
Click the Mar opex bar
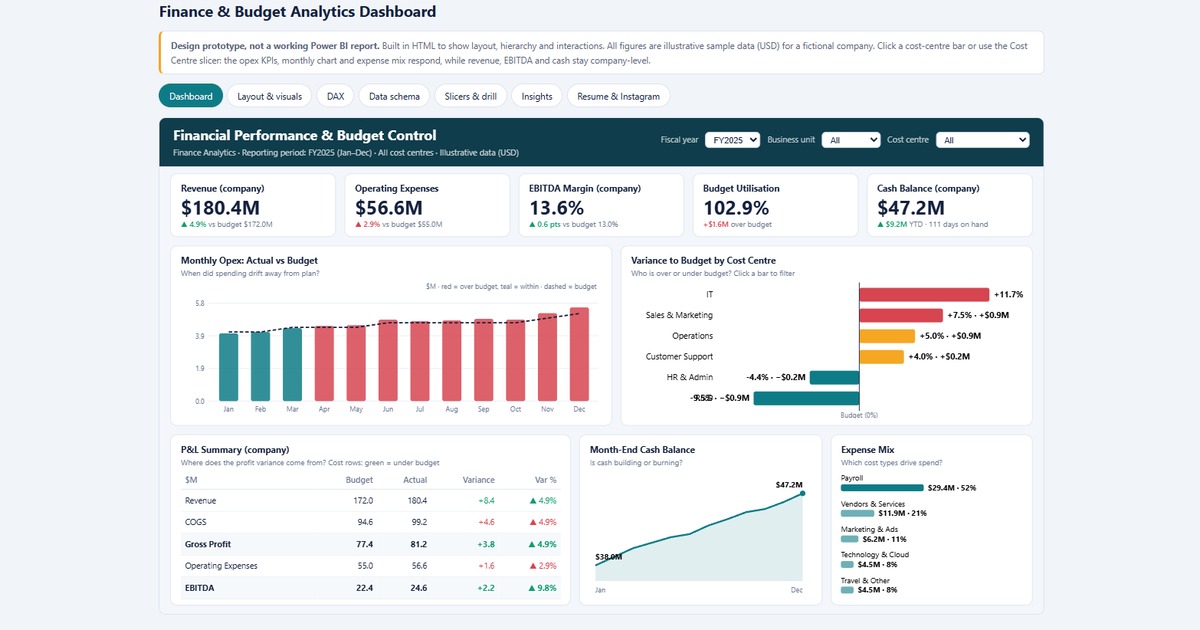[293, 364]
